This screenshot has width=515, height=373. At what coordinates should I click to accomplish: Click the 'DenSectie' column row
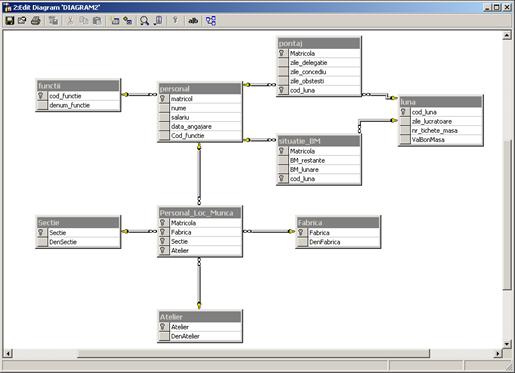tap(78, 242)
